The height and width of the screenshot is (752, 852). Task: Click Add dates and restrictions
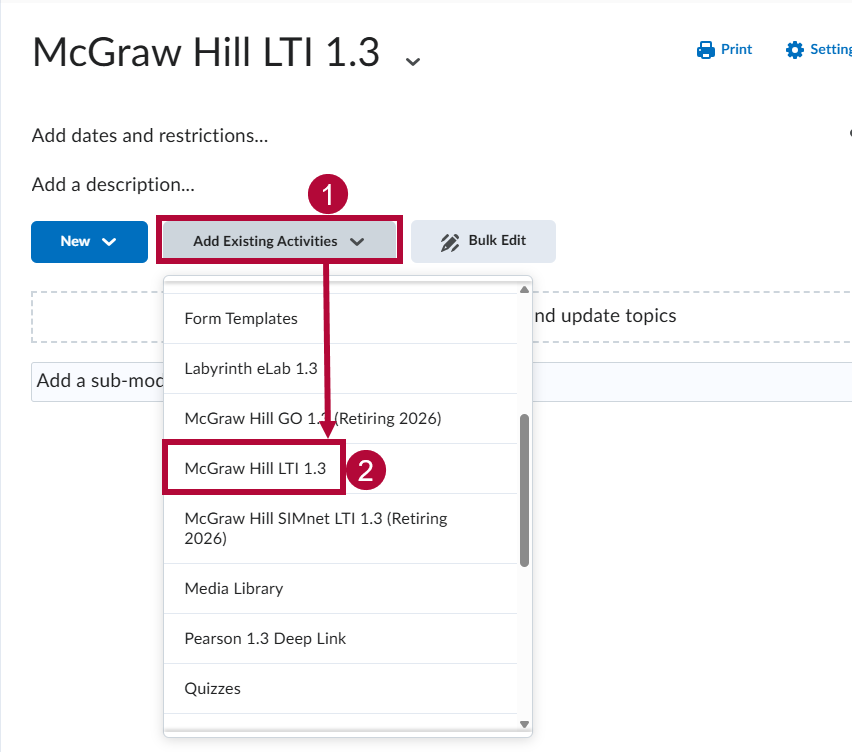(150, 135)
